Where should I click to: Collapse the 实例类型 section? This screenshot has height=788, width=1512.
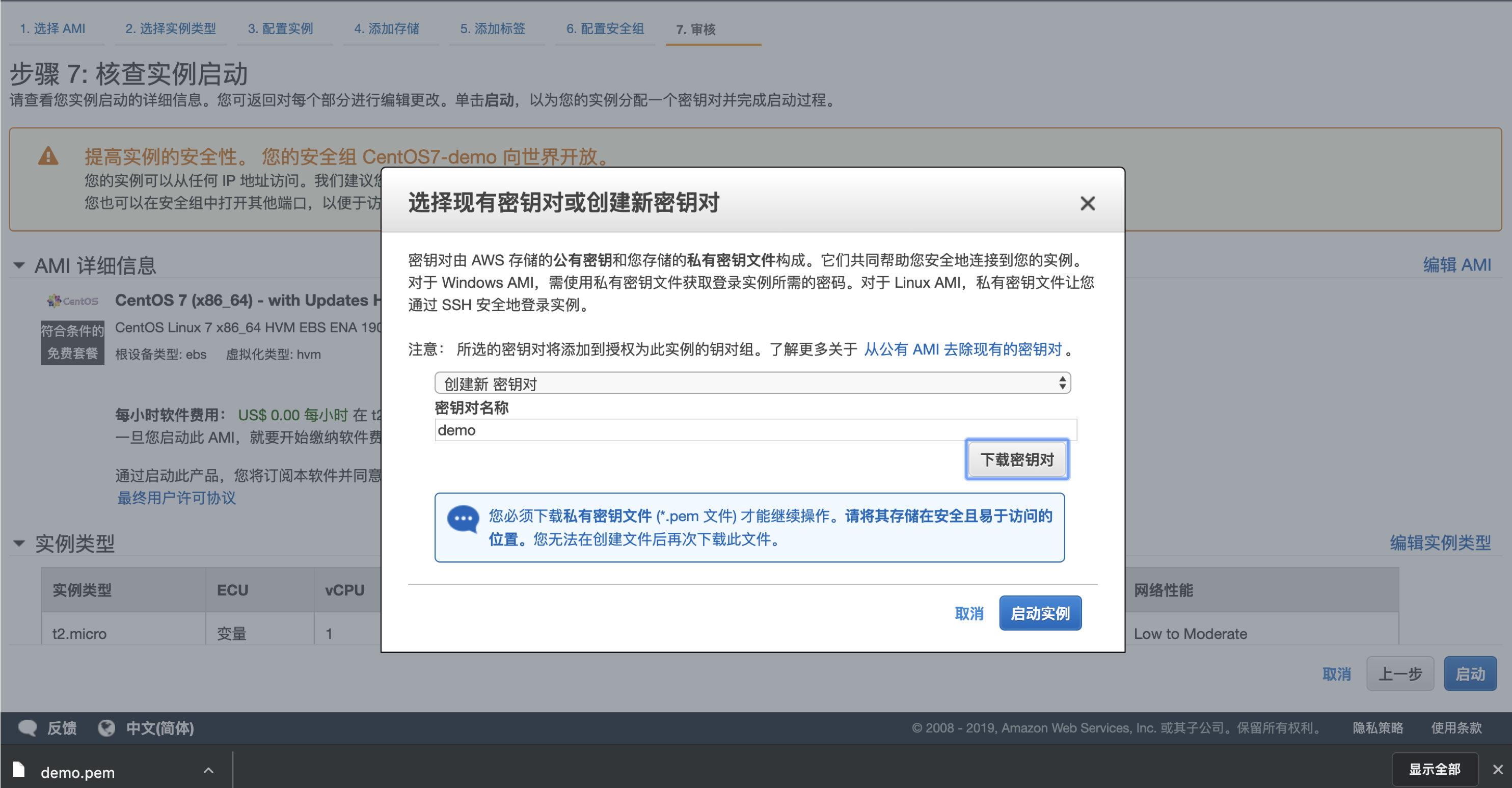click(x=18, y=544)
